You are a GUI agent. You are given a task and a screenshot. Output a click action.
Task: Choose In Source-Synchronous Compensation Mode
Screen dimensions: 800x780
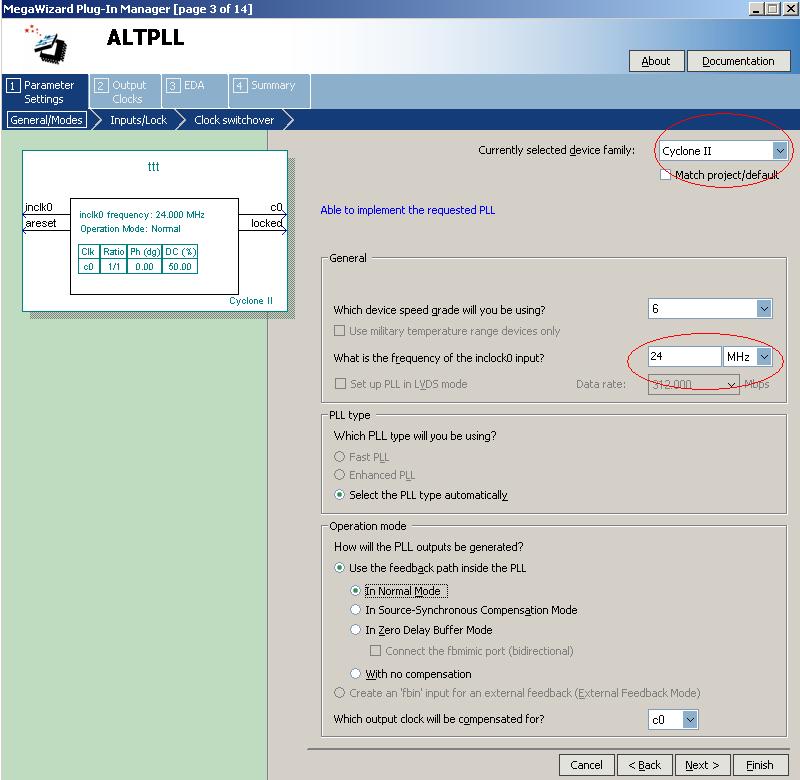pos(356,609)
